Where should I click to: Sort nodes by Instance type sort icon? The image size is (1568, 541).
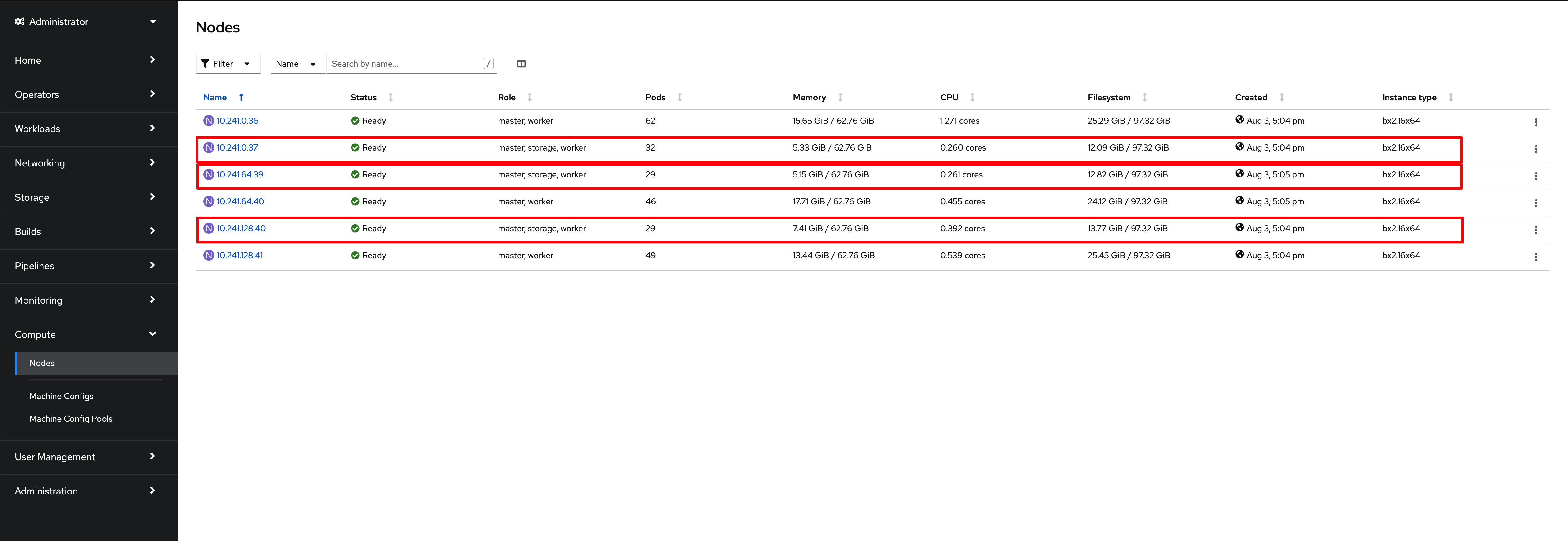(1451, 97)
